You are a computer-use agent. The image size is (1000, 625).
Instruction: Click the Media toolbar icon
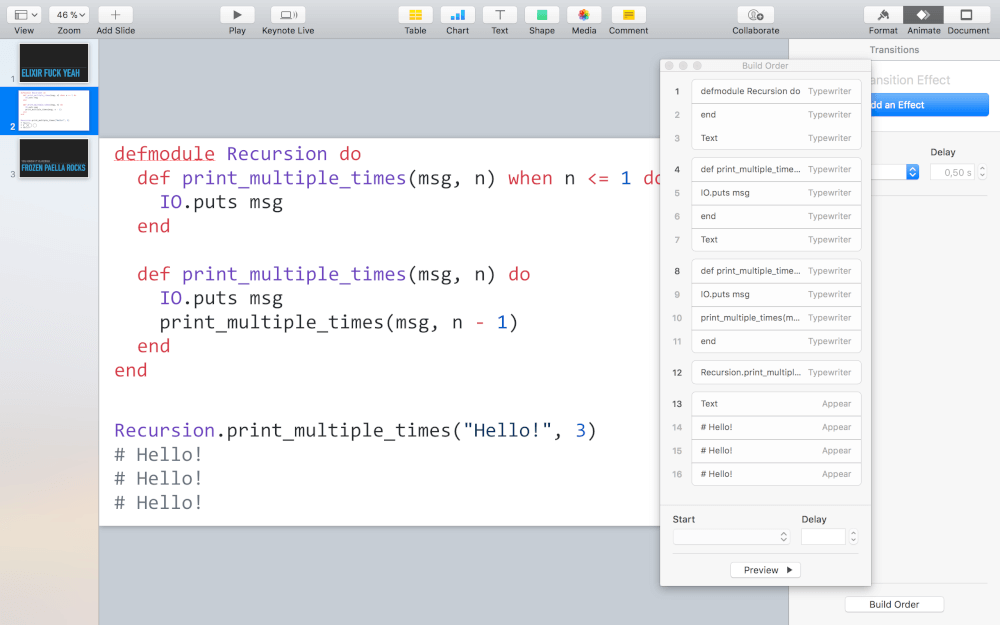pos(584,15)
